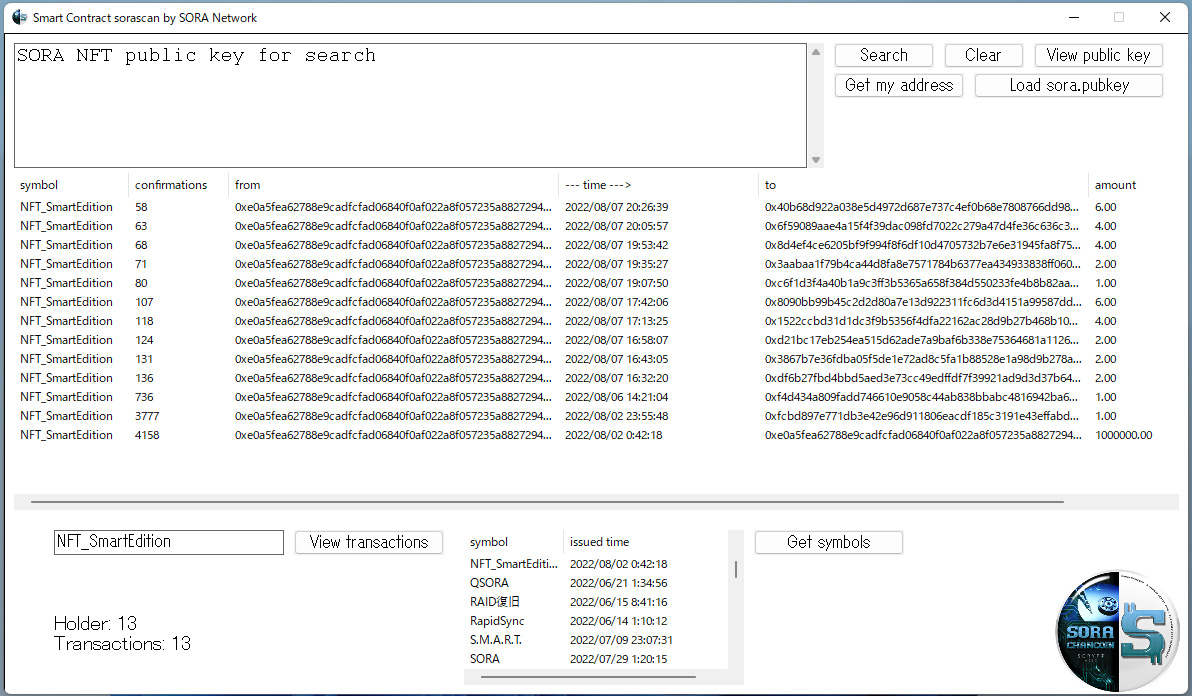Click the time 2022/08/07 20:26:39
Viewport: 1192px width, 696px height.
(x=617, y=207)
